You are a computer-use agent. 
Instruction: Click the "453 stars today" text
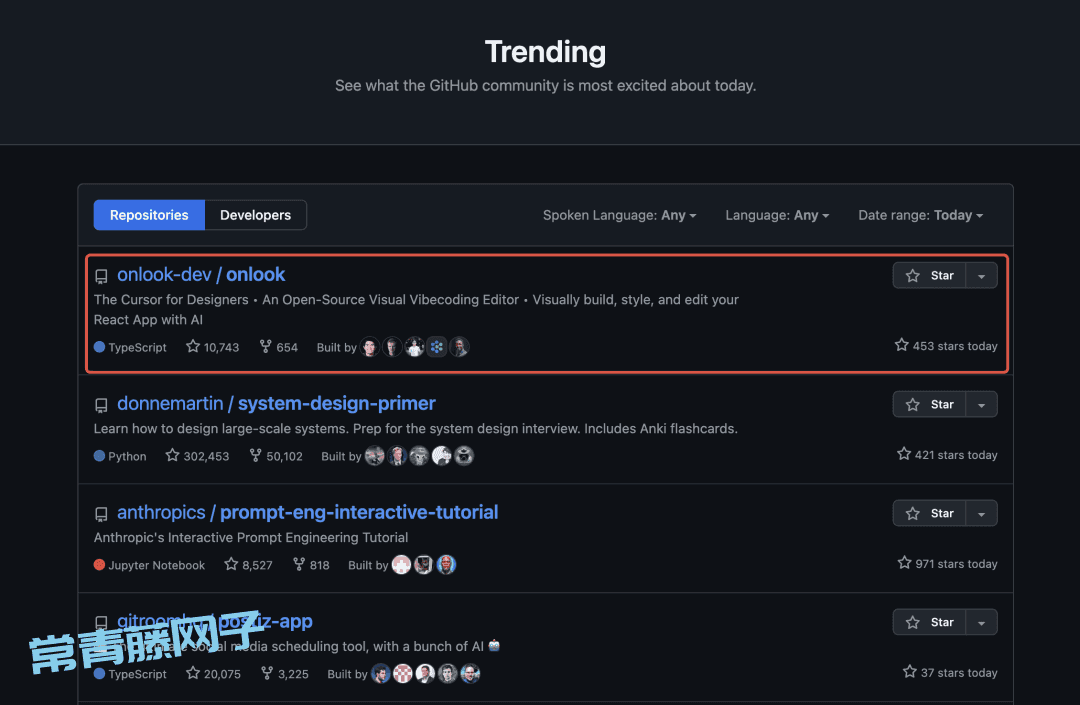point(946,346)
